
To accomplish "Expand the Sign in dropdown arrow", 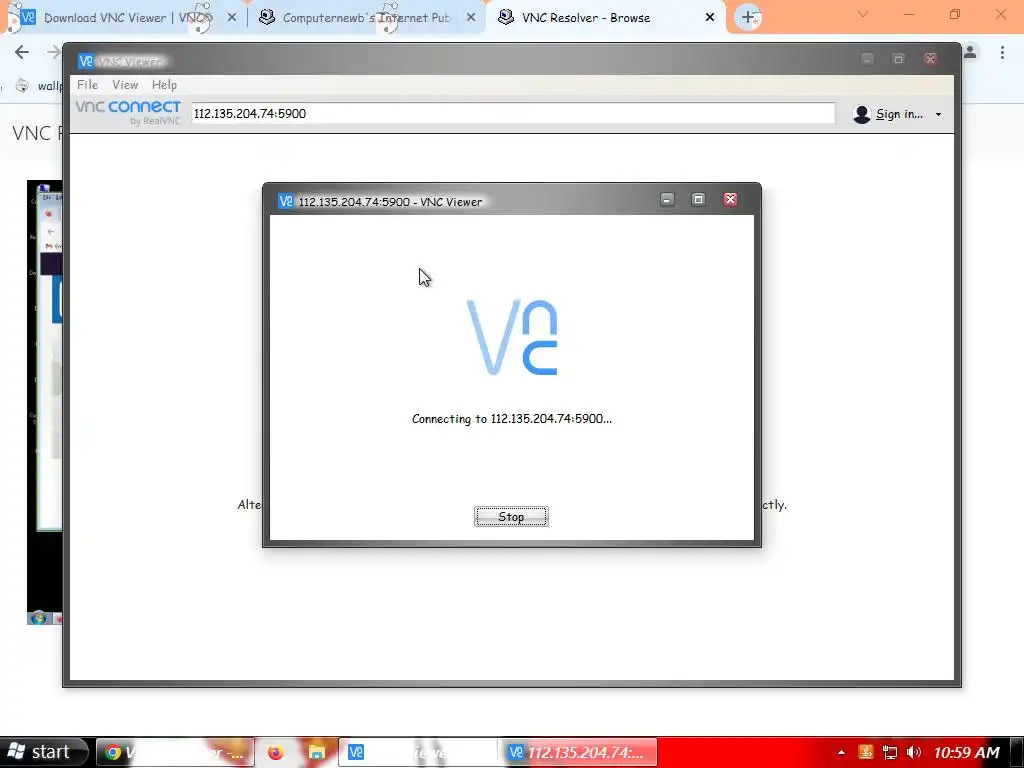I will point(938,115).
